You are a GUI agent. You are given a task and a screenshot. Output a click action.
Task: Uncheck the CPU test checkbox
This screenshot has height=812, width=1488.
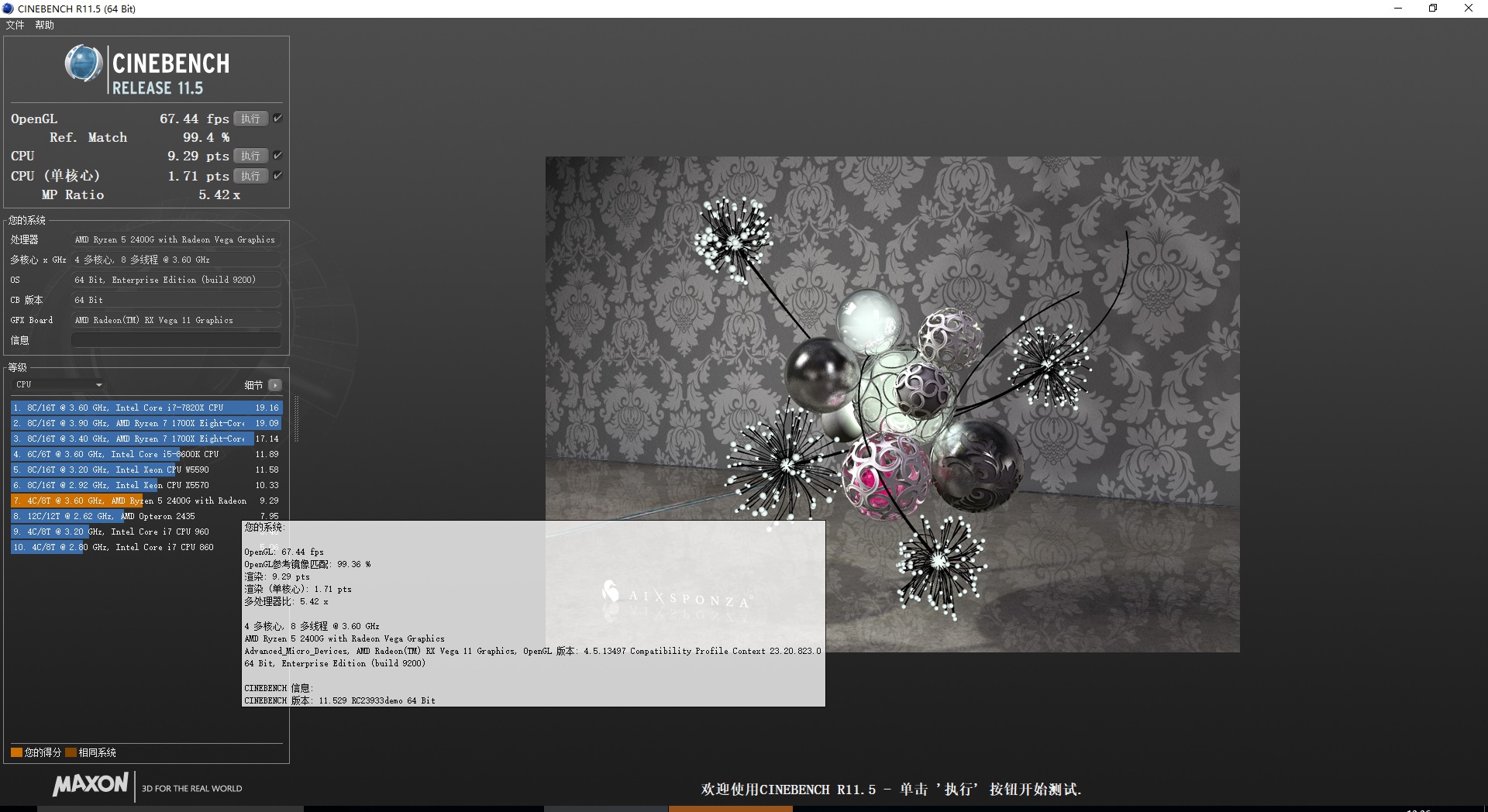(277, 155)
